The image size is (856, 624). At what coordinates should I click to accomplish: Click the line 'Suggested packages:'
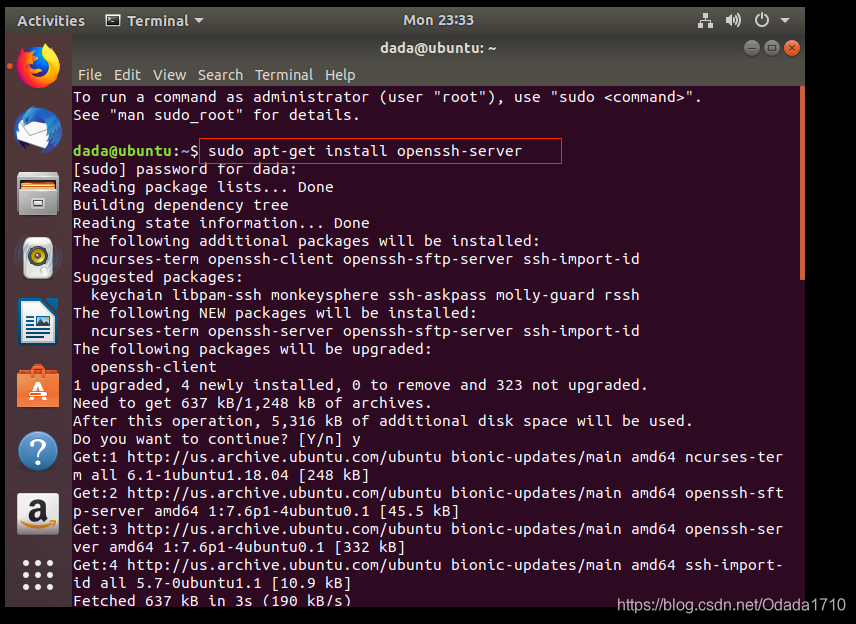158,277
